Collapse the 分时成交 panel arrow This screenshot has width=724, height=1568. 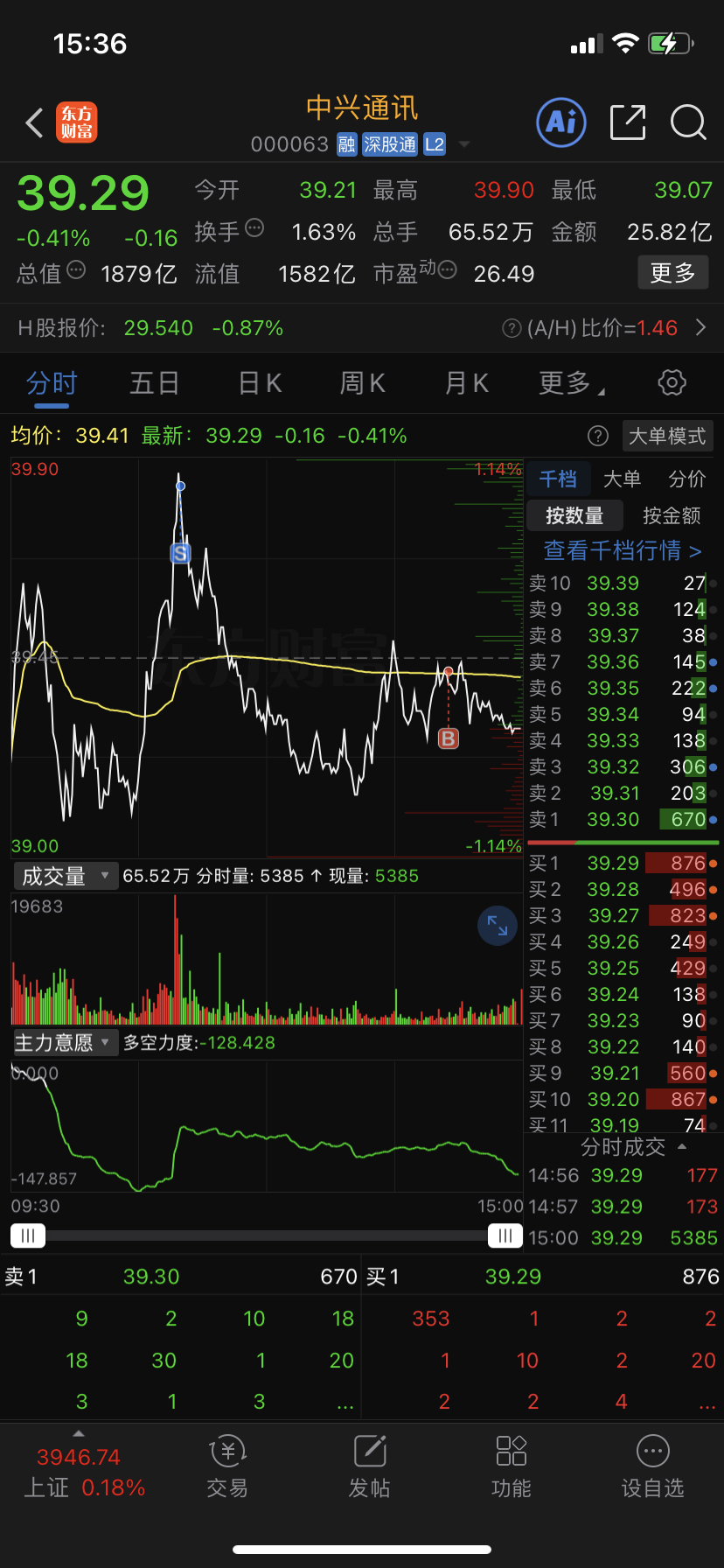tap(682, 1146)
